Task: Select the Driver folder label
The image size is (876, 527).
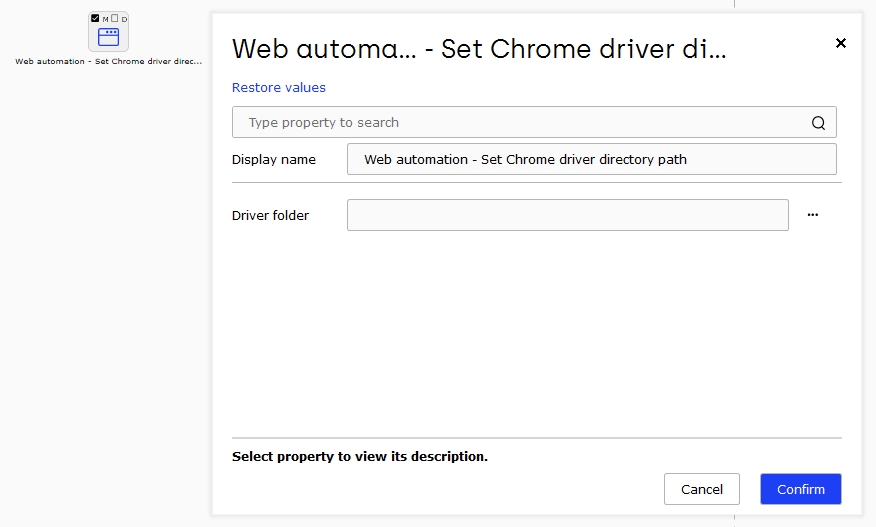Action: click(270, 216)
